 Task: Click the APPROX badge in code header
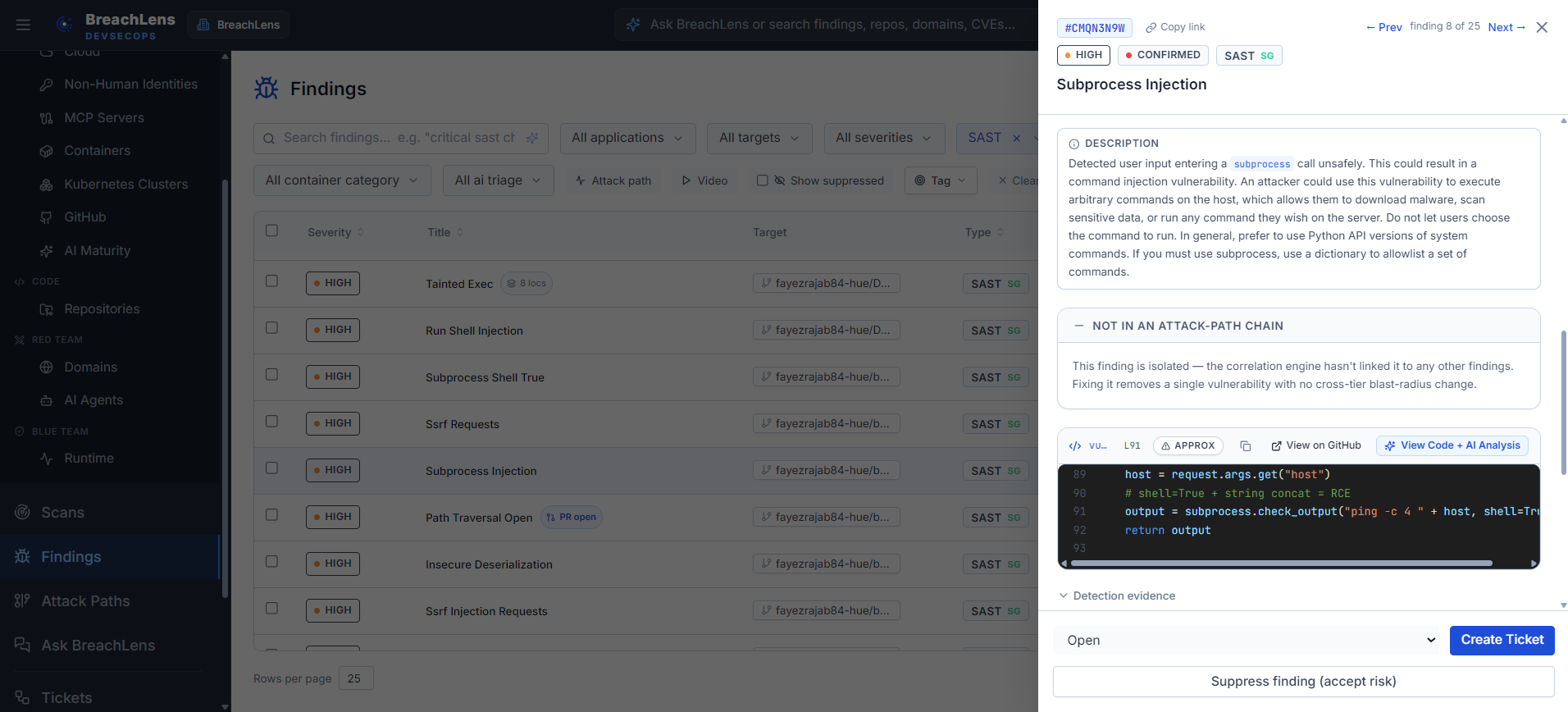pyautogui.click(x=1188, y=445)
